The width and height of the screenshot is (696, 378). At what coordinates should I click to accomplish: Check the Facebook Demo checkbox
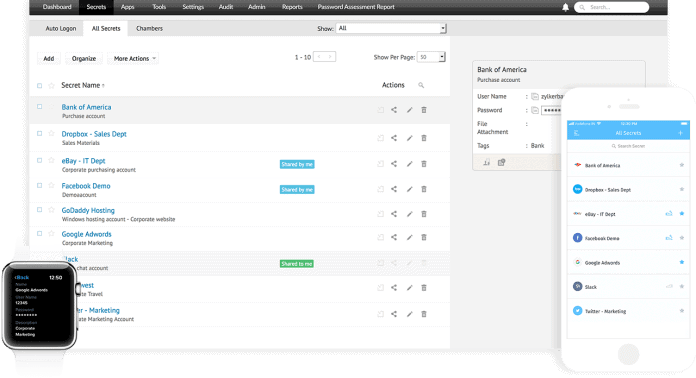coord(40,185)
